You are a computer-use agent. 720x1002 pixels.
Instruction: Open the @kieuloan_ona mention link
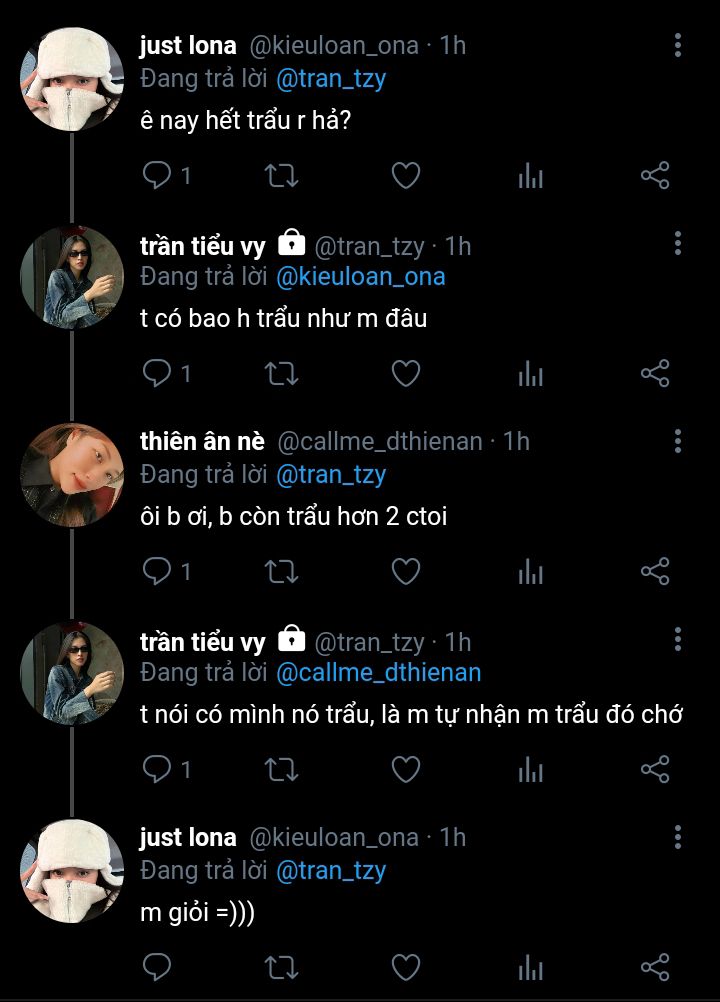click(360, 276)
